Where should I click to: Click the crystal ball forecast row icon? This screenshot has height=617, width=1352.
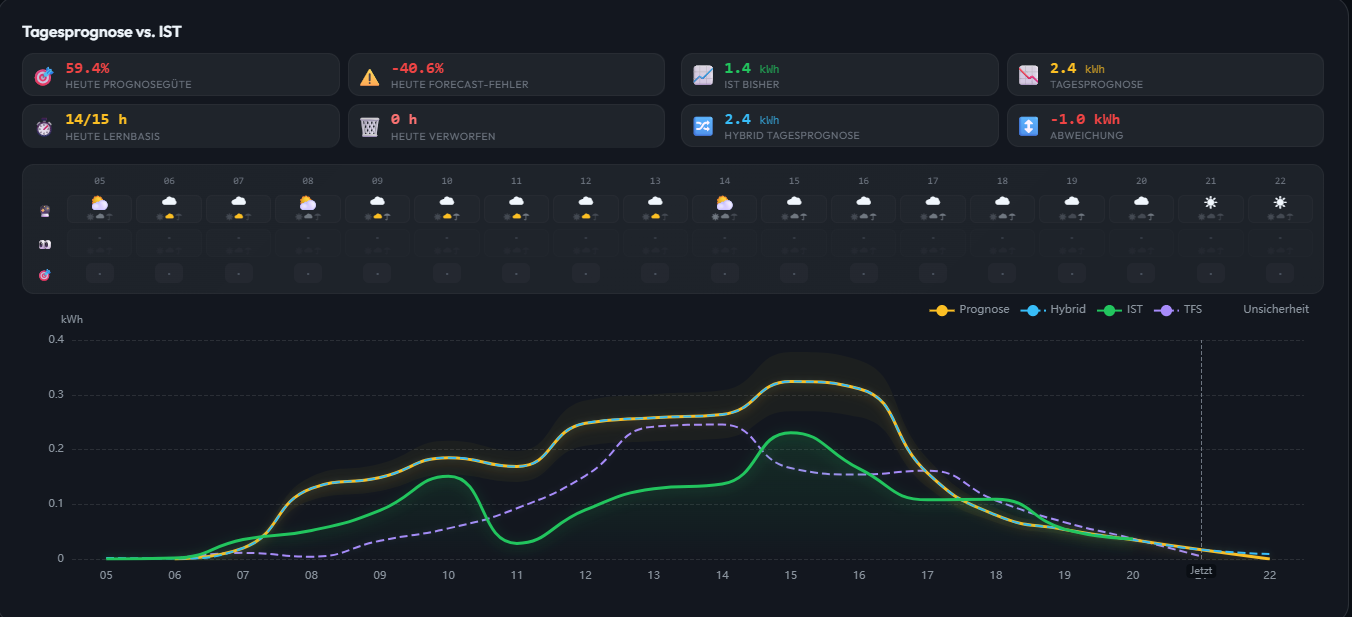tap(44, 210)
